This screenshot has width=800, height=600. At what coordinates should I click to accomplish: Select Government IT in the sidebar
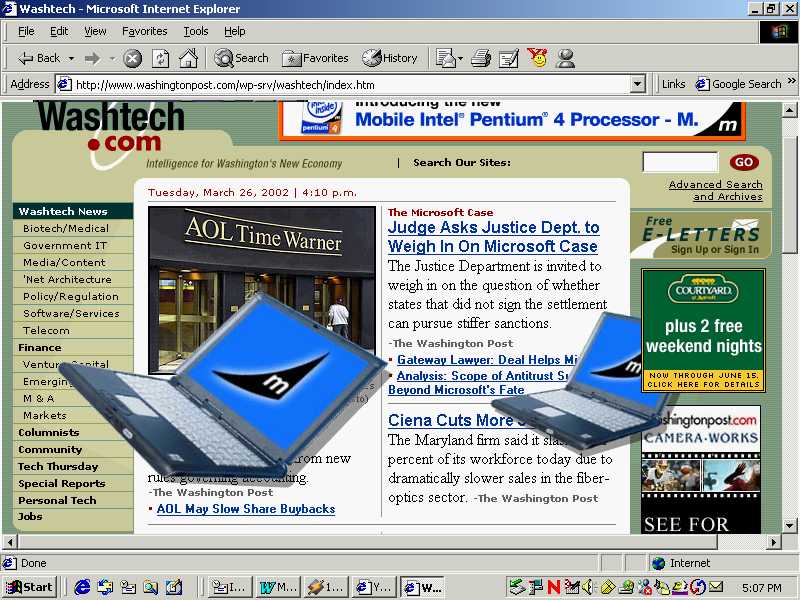tap(65, 245)
